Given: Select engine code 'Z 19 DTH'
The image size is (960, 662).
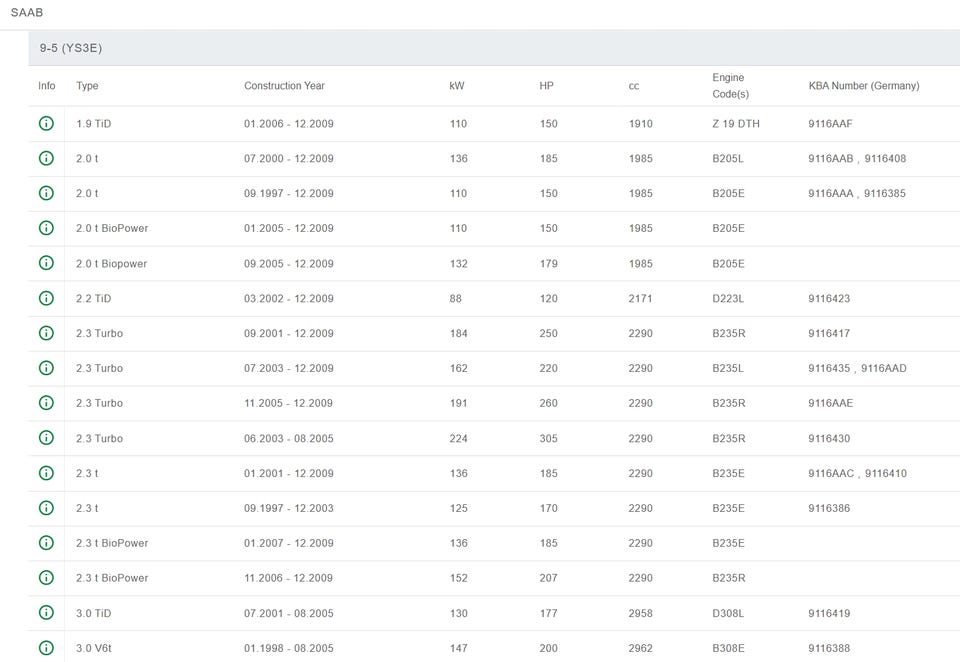Looking at the screenshot, I should click(x=736, y=124).
